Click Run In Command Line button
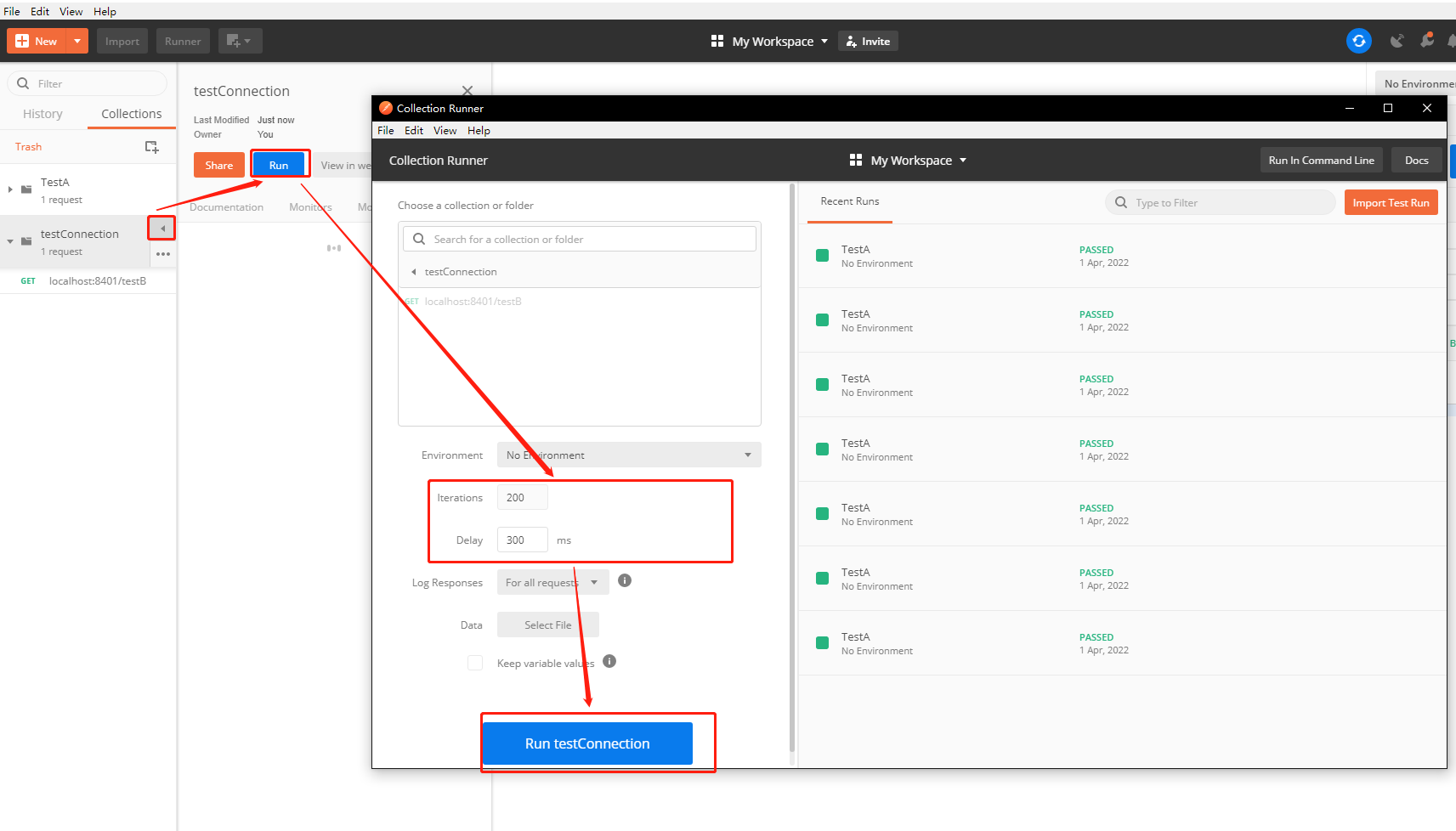This screenshot has height=831, width=1456. pos(1321,160)
